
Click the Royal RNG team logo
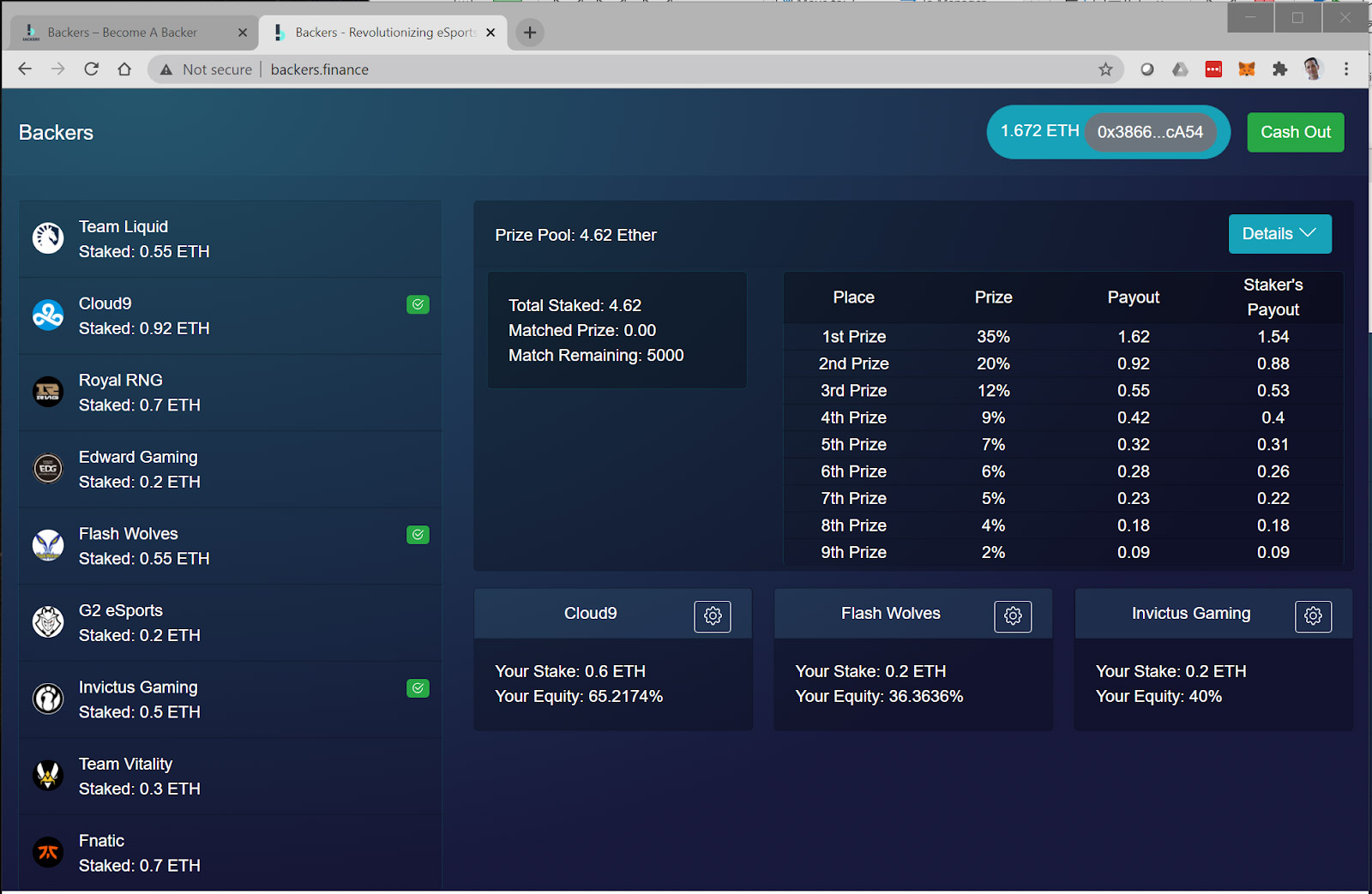(48, 392)
